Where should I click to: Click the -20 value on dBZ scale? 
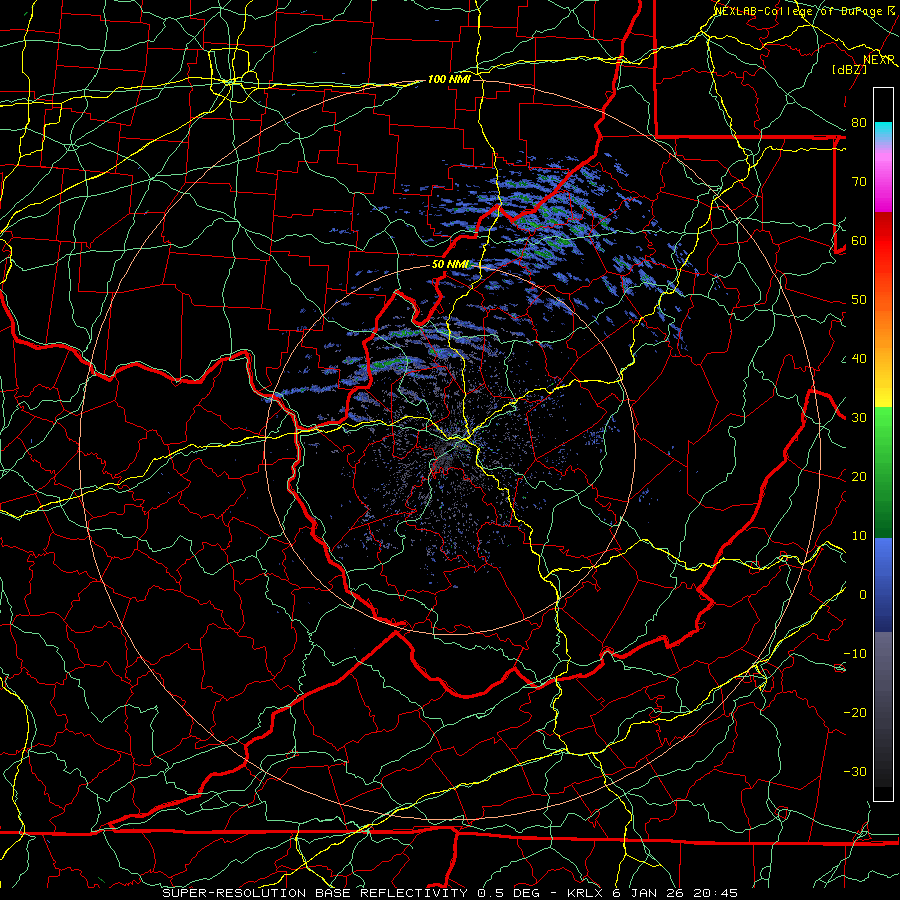(x=855, y=712)
